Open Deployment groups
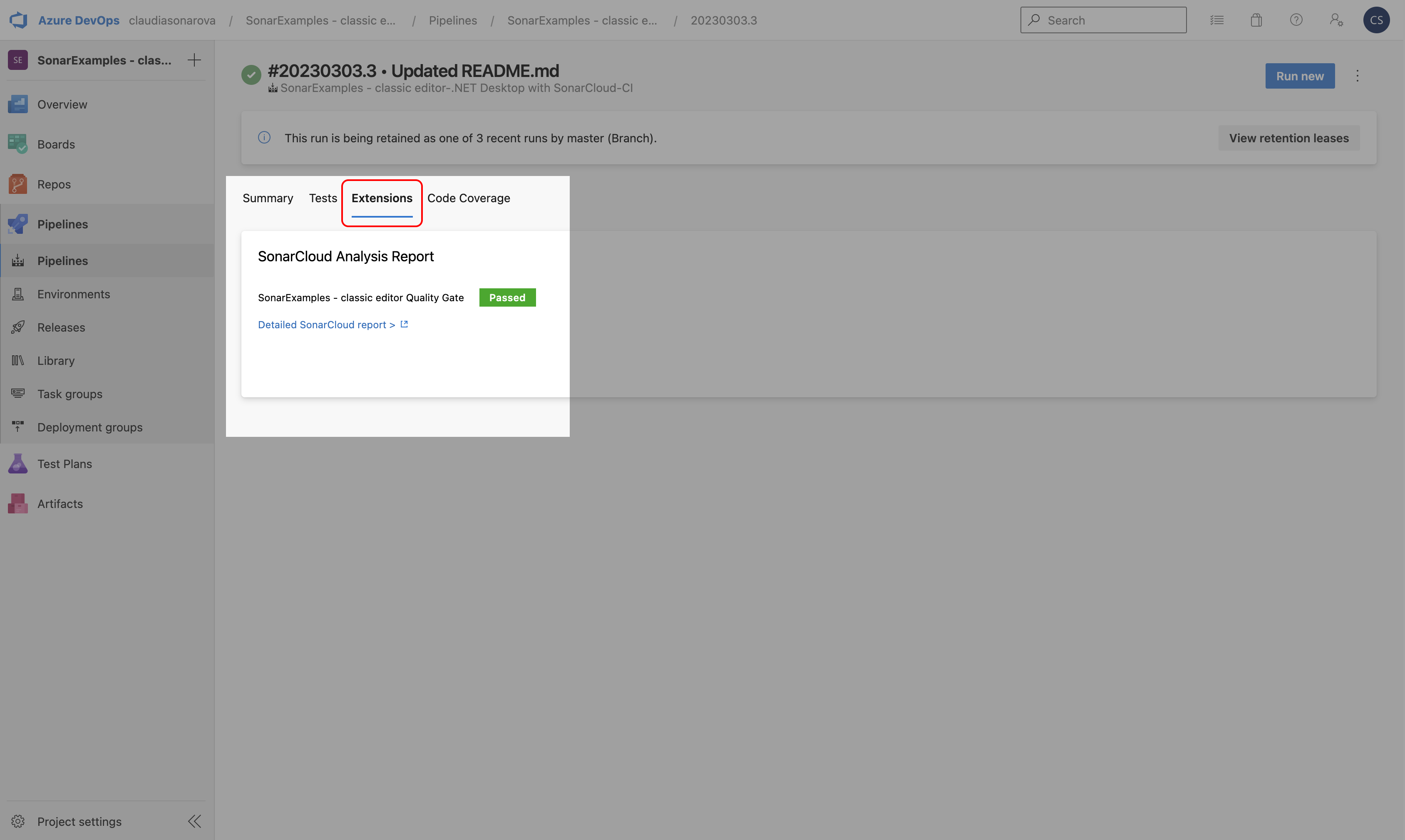 pos(107,427)
